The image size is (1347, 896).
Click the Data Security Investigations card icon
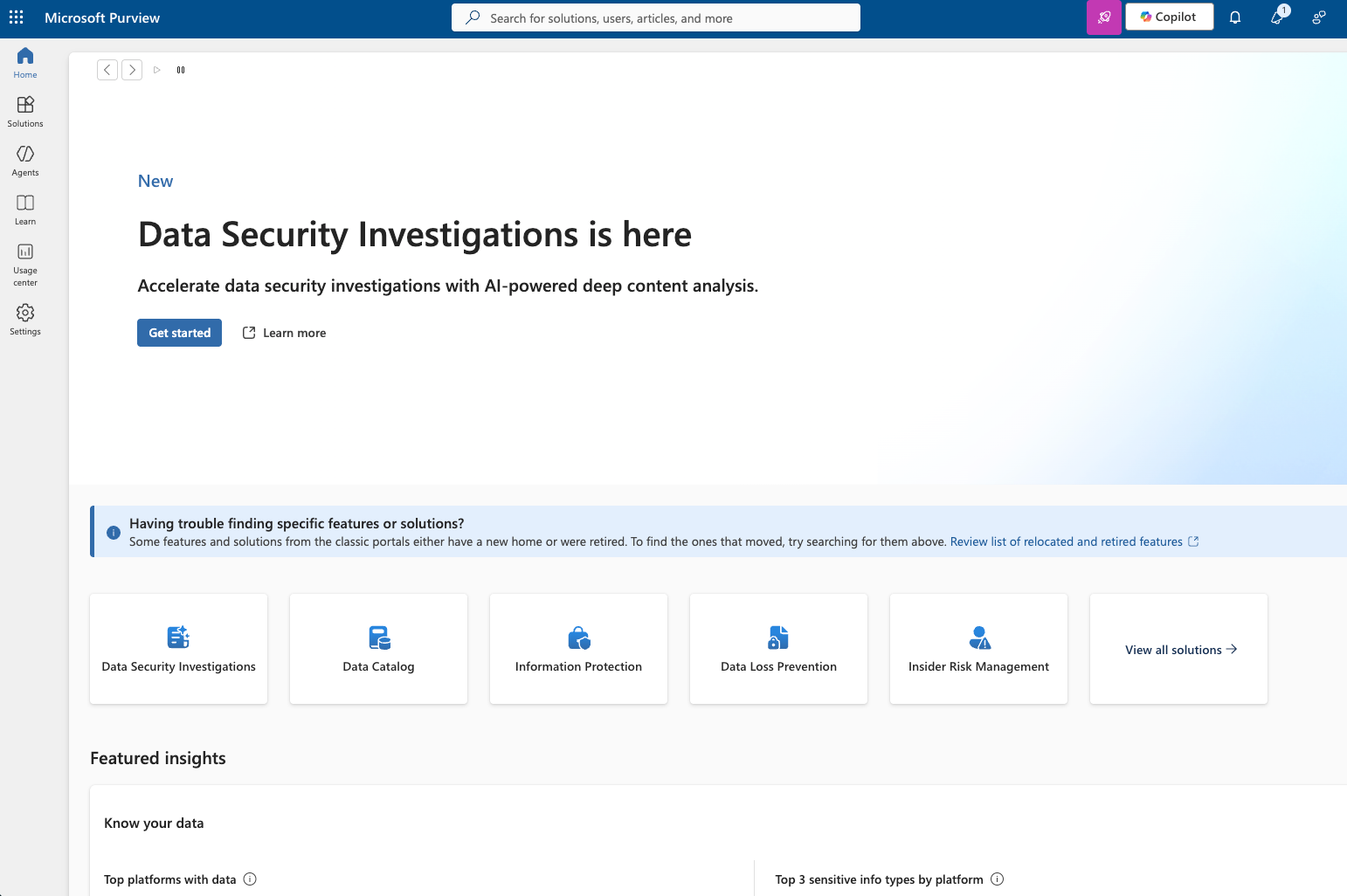[178, 638]
